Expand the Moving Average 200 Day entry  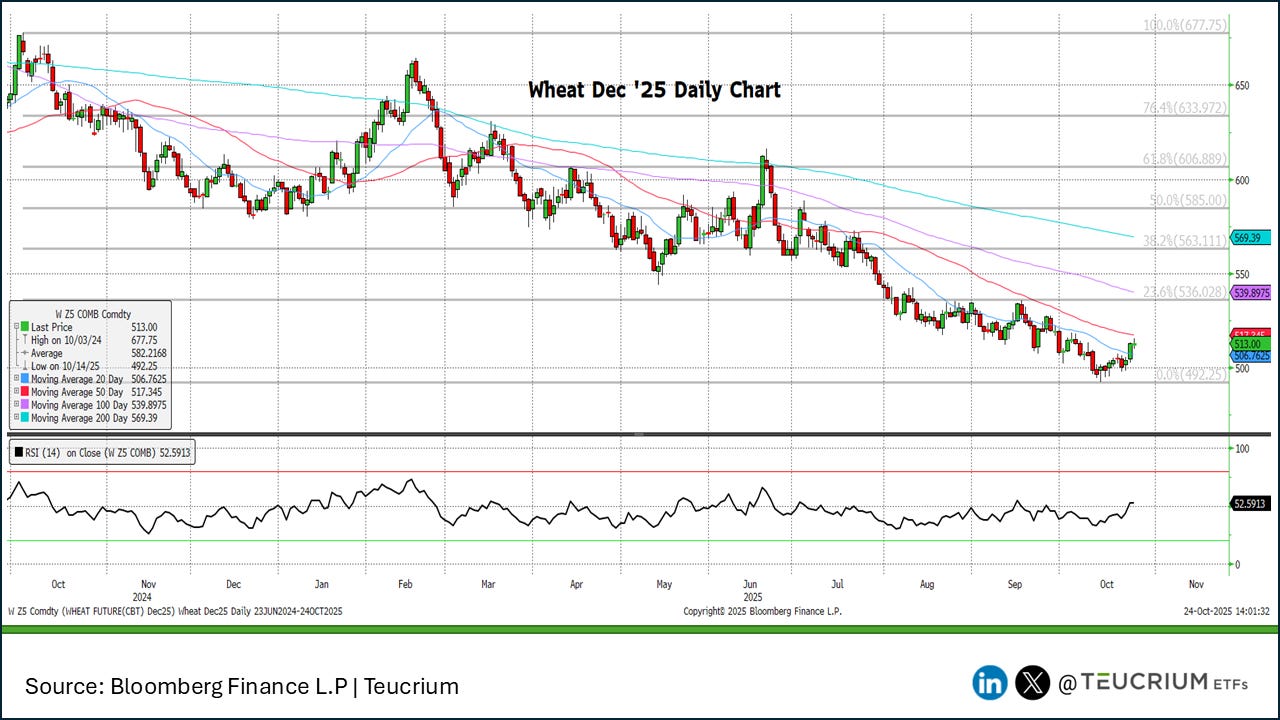14,417
